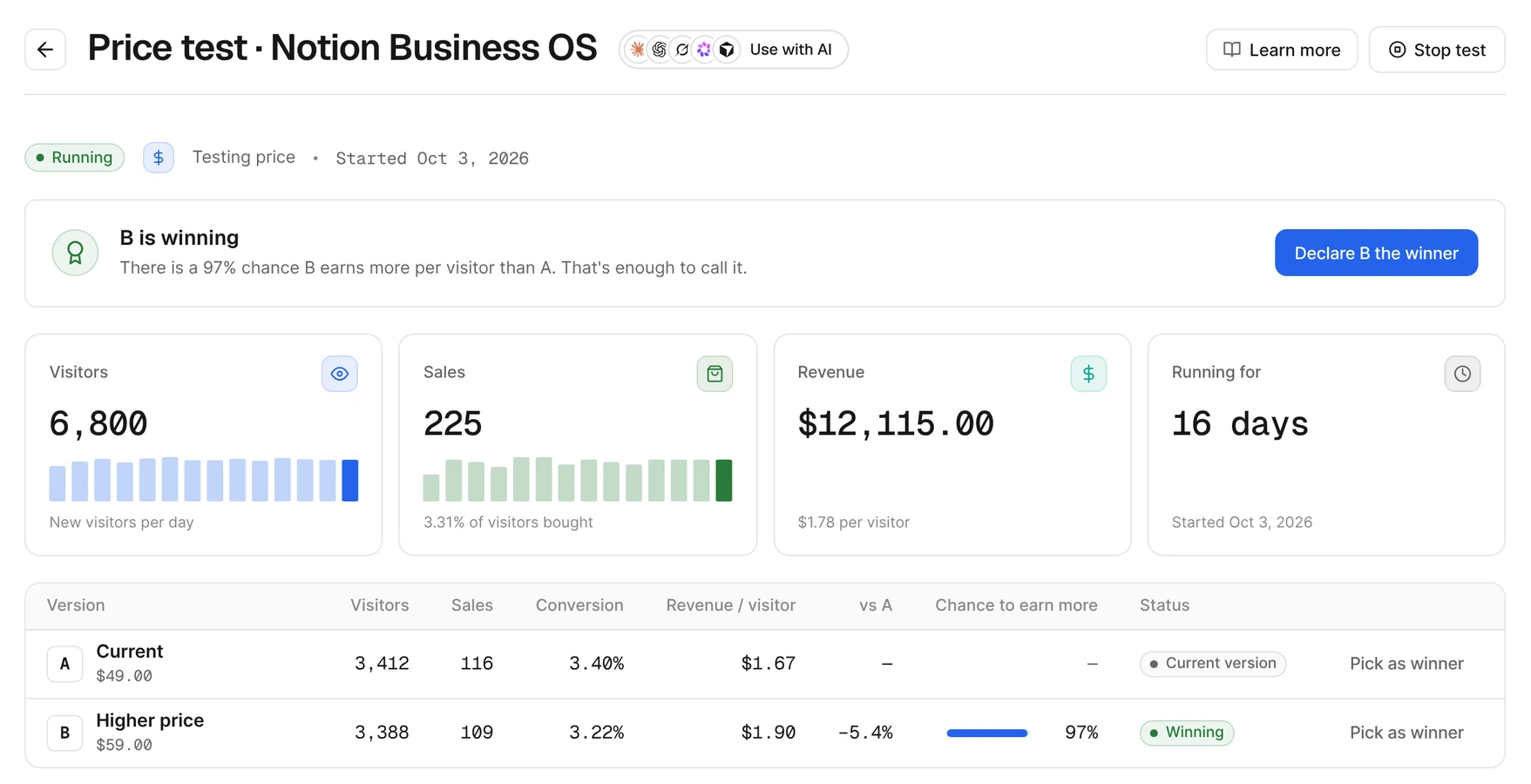Click the B is winning heading
Screen dimensions: 1531x784
[x=179, y=238]
